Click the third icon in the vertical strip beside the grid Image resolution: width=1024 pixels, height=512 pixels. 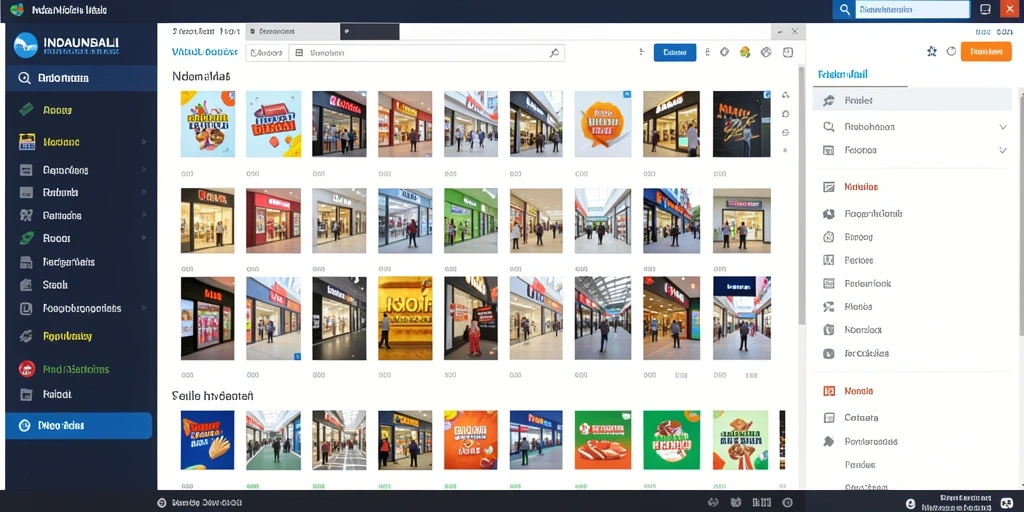click(786, 133)
